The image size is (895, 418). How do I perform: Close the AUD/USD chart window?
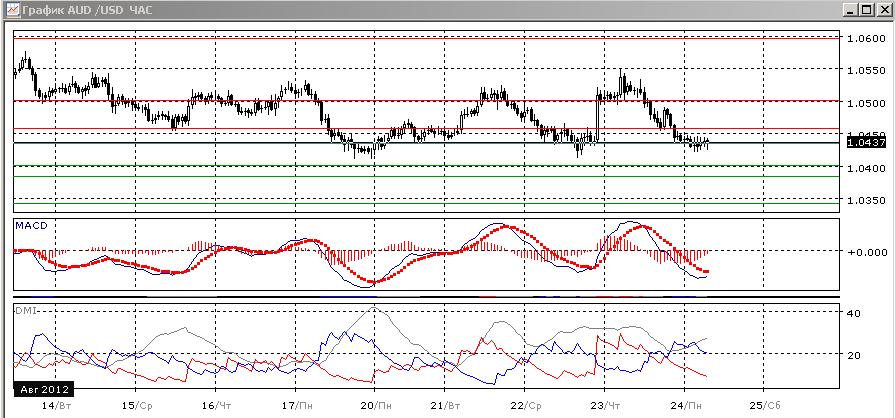tap(883, 10)
